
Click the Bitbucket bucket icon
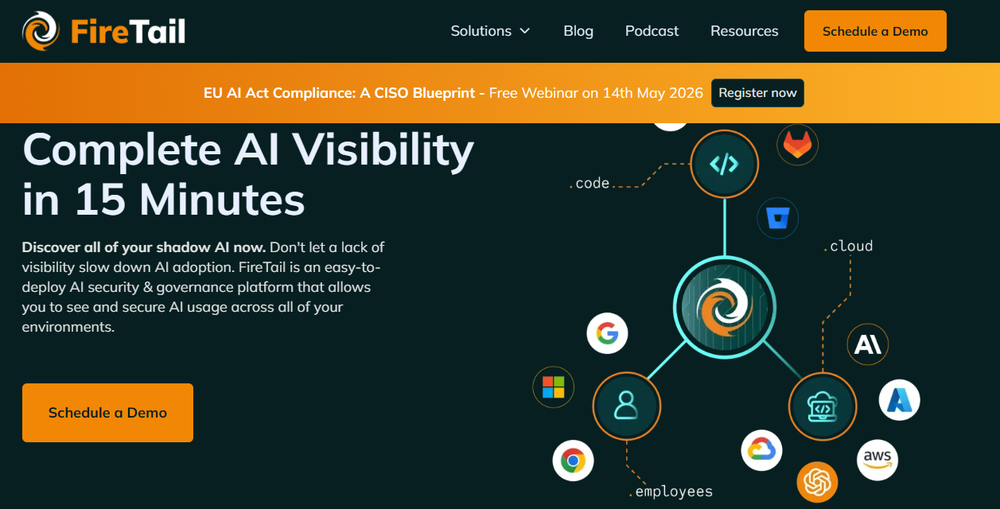777,218
